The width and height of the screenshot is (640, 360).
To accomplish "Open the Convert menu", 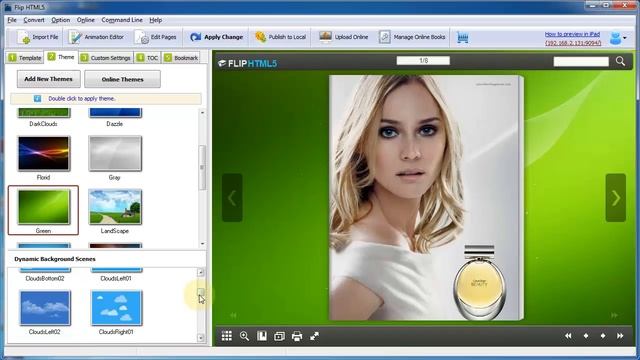I will click(x=34, y=20).
